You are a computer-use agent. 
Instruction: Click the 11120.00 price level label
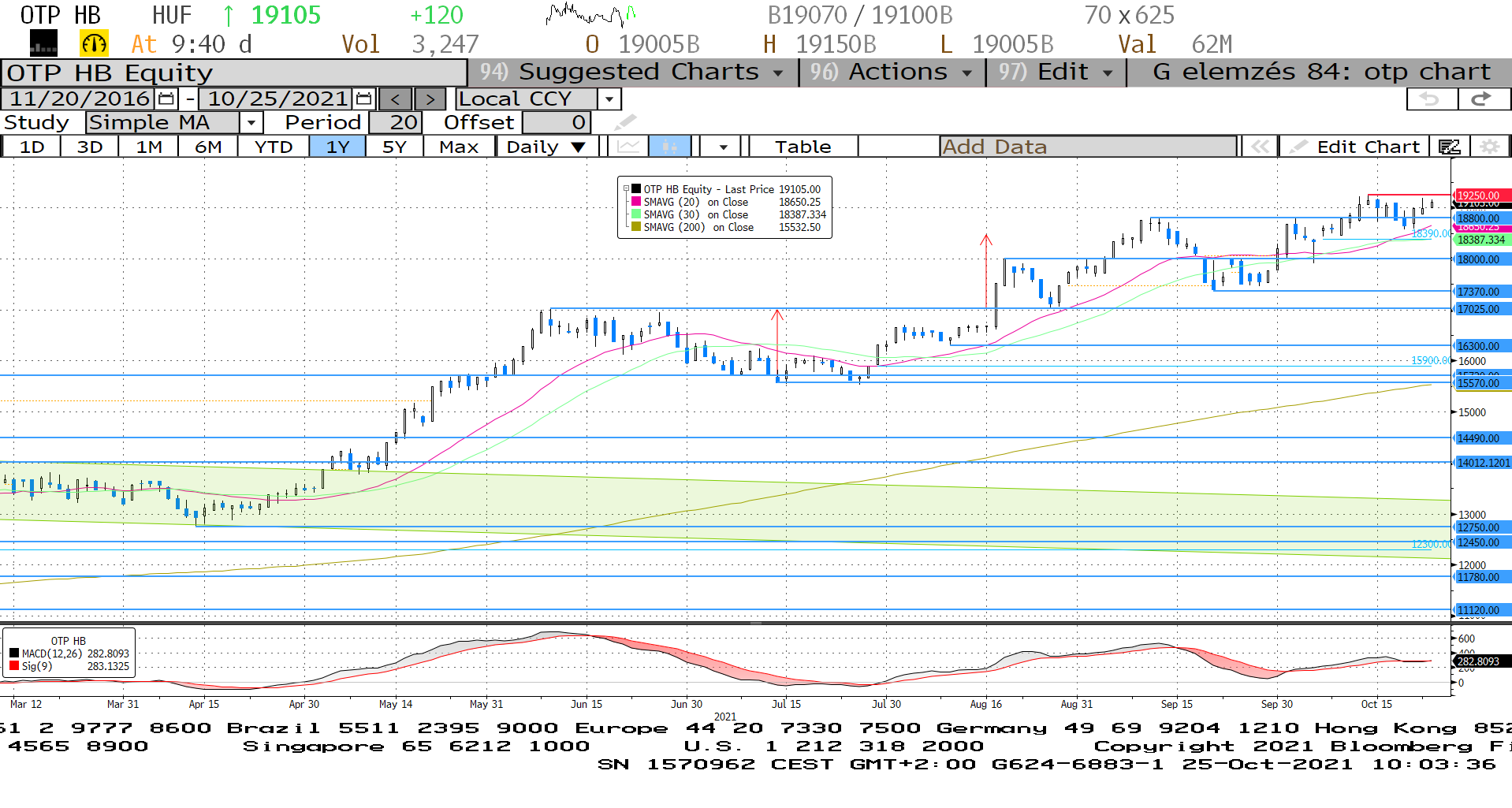point(1482,610)
